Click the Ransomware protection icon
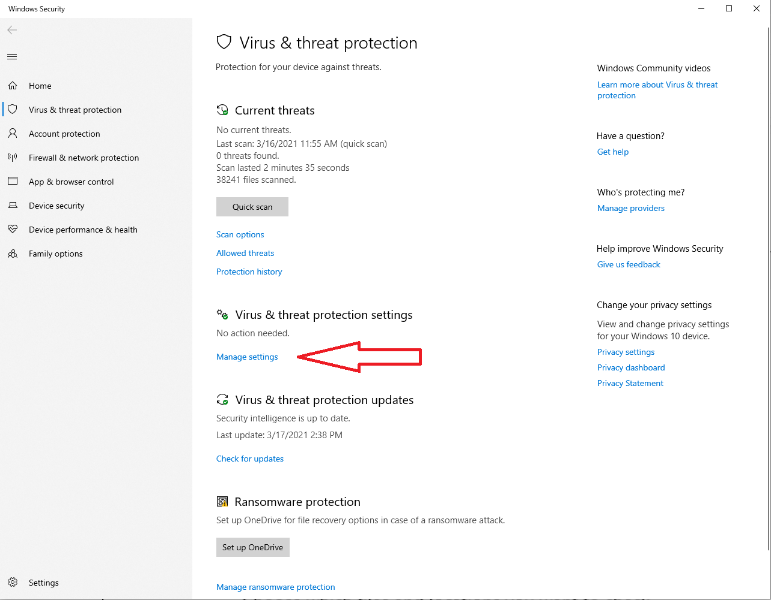 [x=222, y=502]
